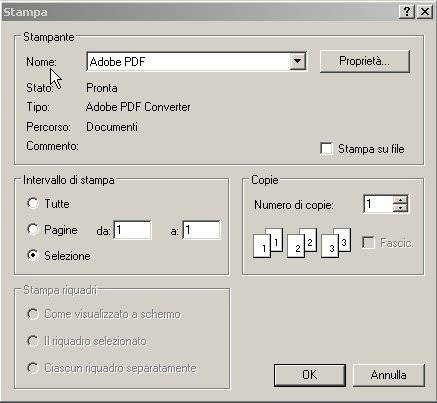Click the collate pages 1-1 icon
This screenshot has height=403, width=437.
[268, 243]
